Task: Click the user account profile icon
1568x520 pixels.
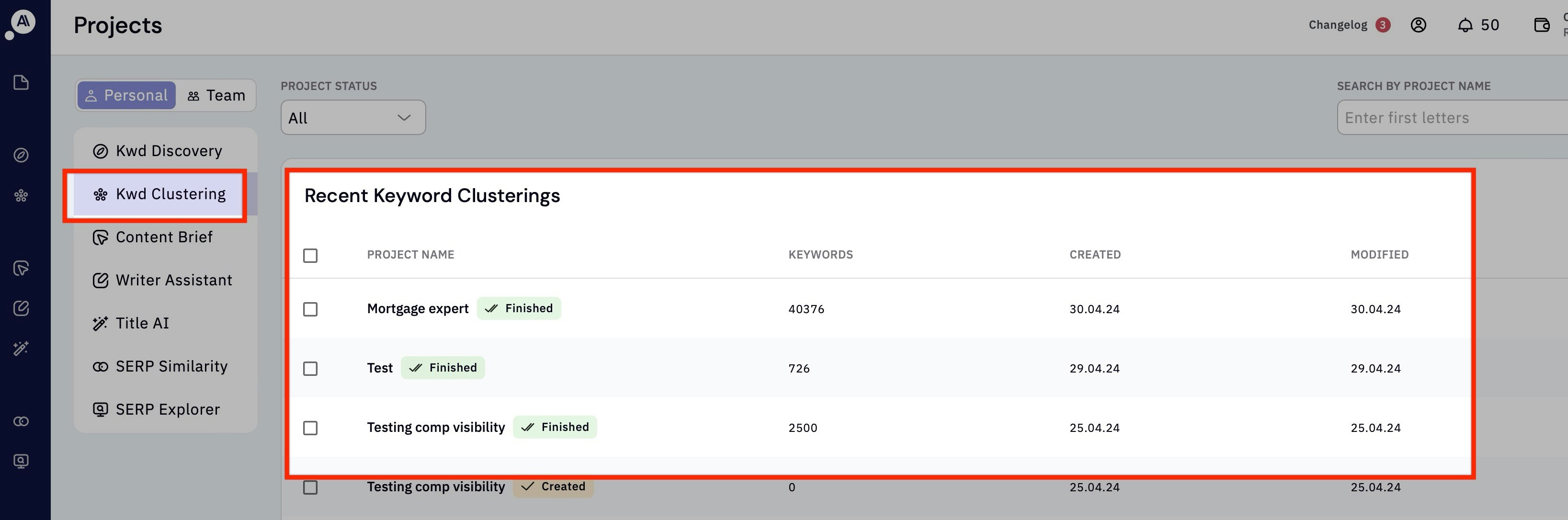Action: pyautogui.click(x=1418, y=25)
